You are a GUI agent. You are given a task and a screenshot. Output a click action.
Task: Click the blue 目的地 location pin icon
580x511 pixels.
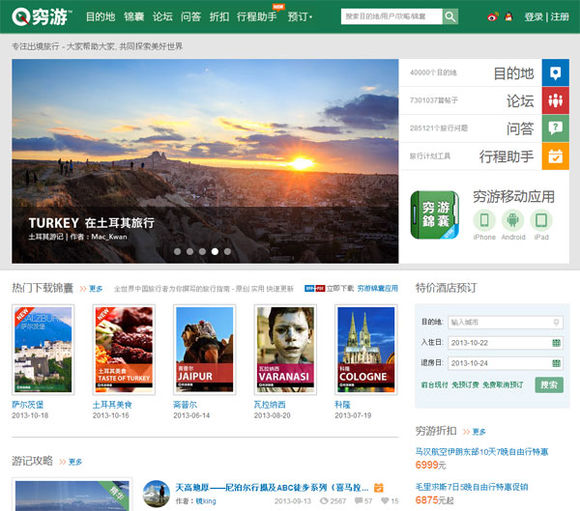(555, 73)
